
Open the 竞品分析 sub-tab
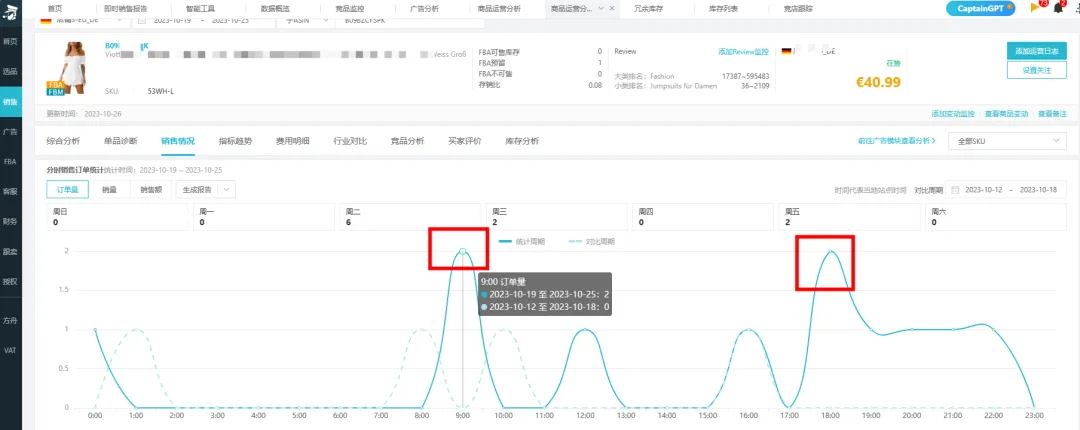point(407,141)
